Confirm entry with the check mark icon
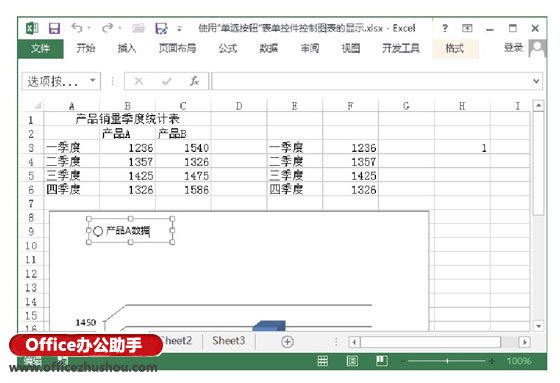 pos(167,81)
